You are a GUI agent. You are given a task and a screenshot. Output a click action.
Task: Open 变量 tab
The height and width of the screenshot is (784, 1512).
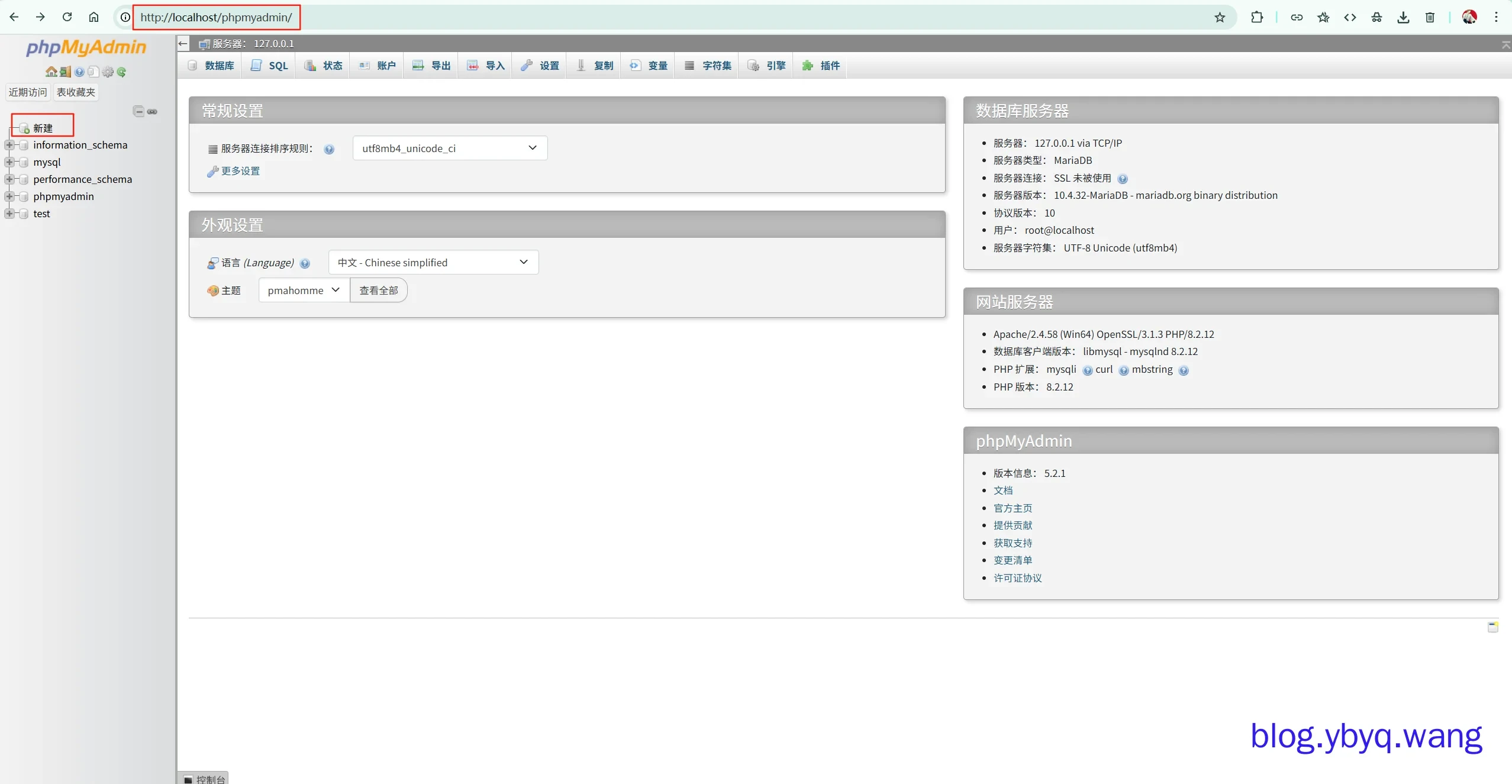pos(649,66)
